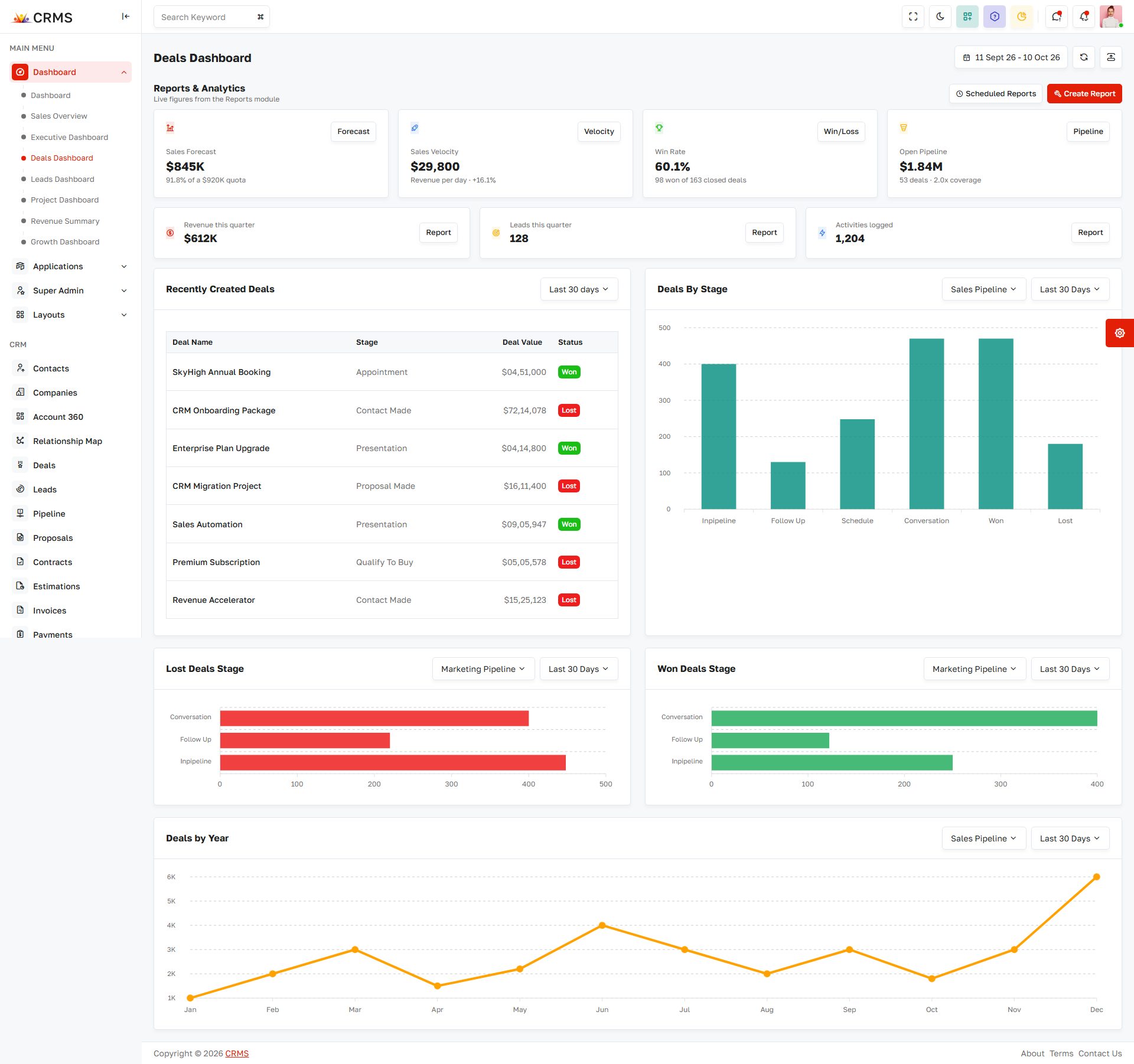The image size is (1134, 1064).
Task: Toggle dark mode with the moon icon
Action: coord(940,17)
